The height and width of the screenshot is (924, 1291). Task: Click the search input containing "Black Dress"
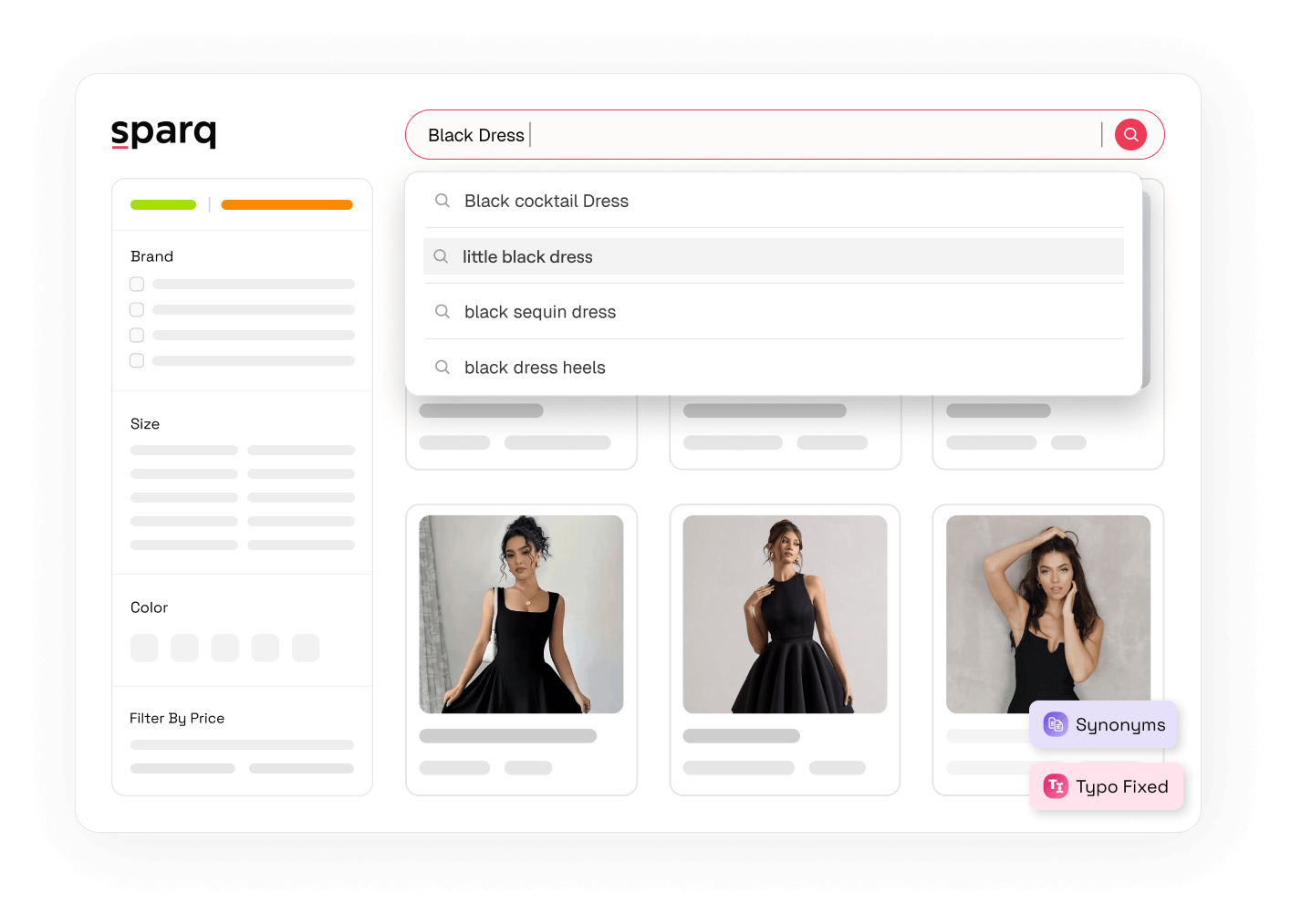click(639, 134)
